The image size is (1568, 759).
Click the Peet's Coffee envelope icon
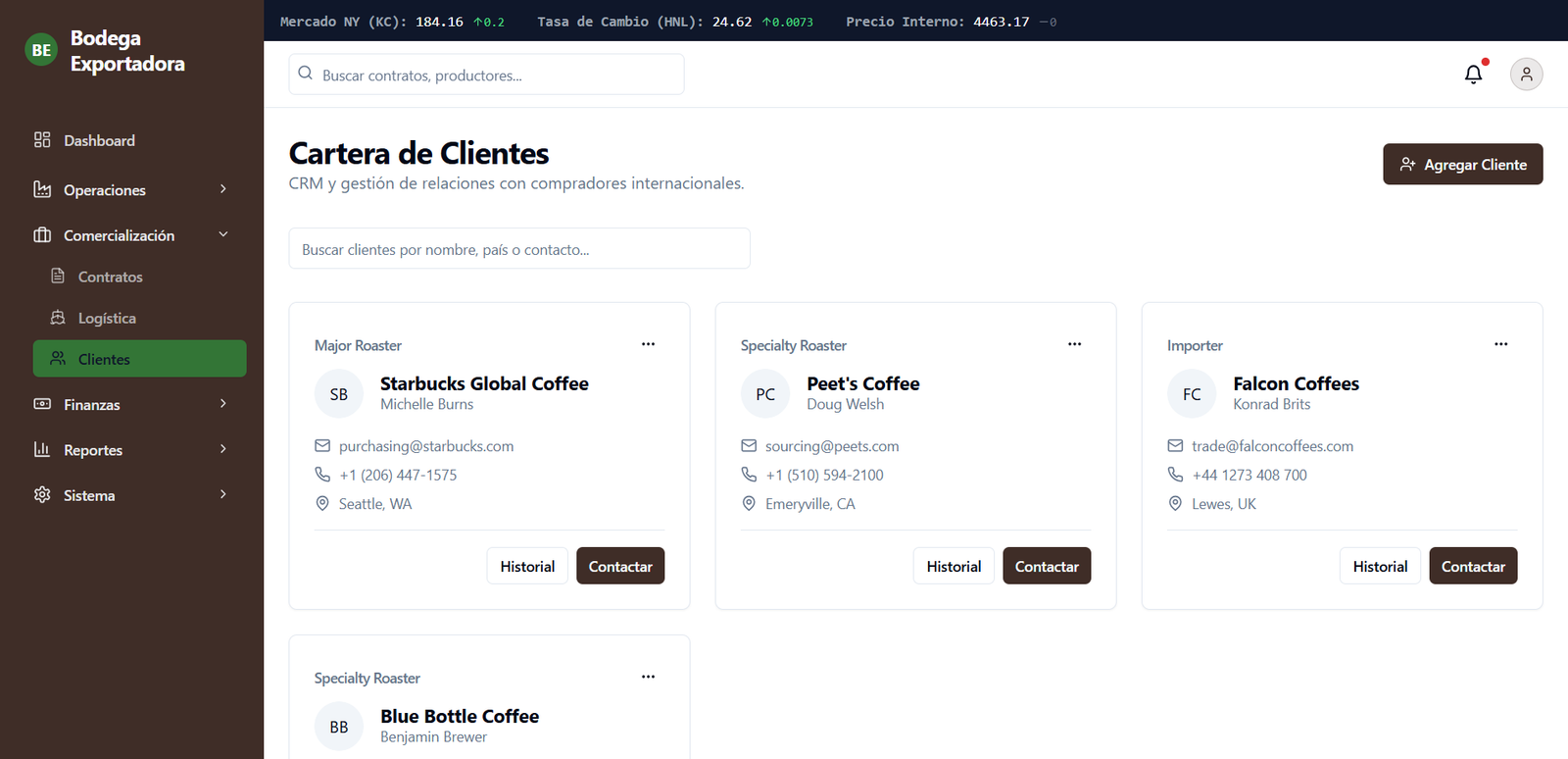(749, 446)
